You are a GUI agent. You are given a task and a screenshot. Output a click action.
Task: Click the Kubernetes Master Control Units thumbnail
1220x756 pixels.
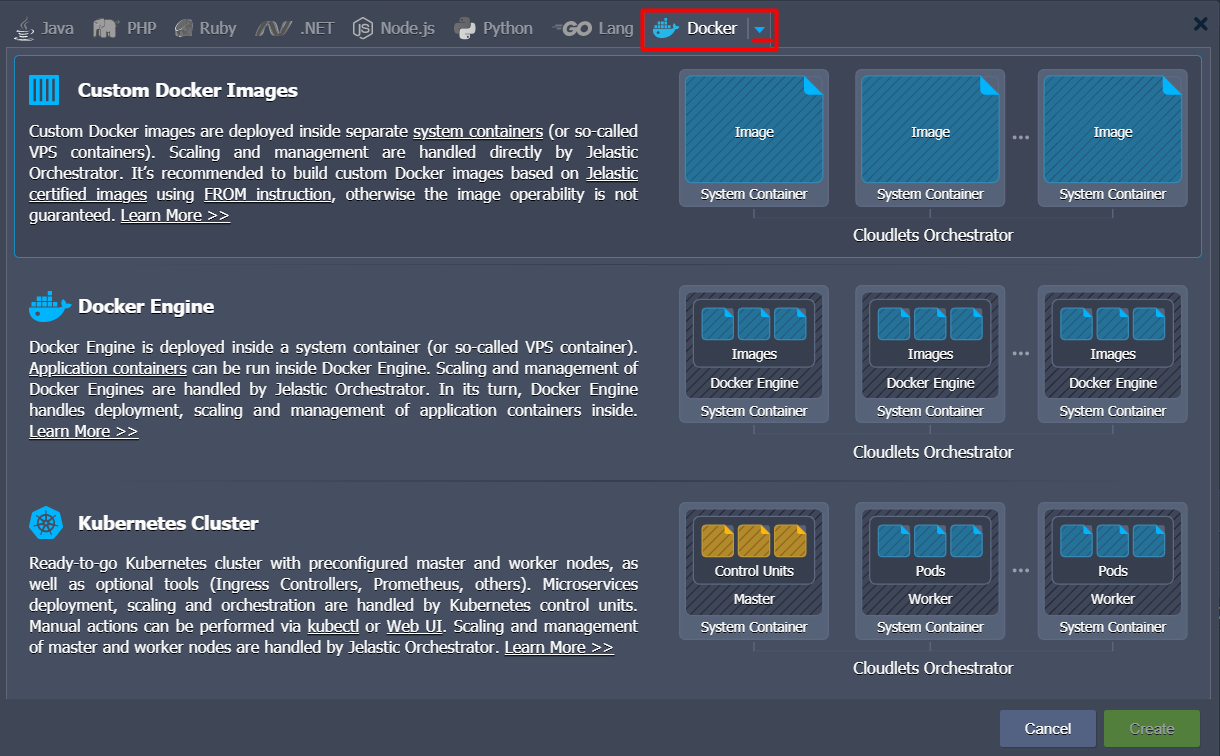754,571
